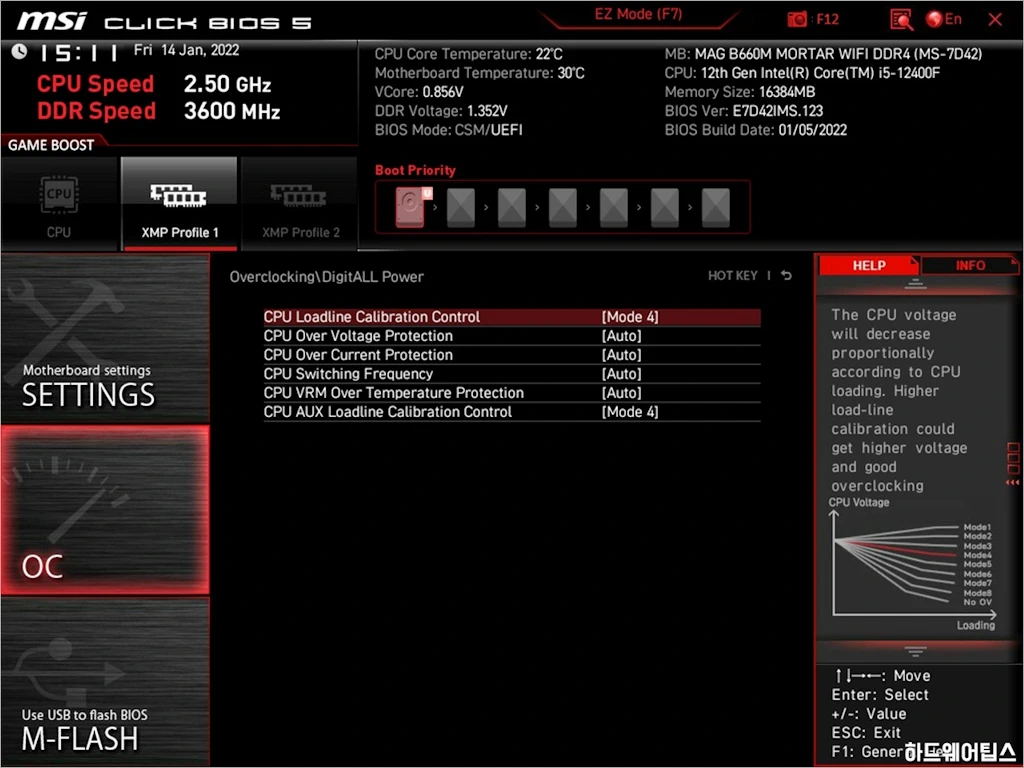Click the CPU Core Temperature 22°C reading
The image size is (1024, 768).
(468, 54)
